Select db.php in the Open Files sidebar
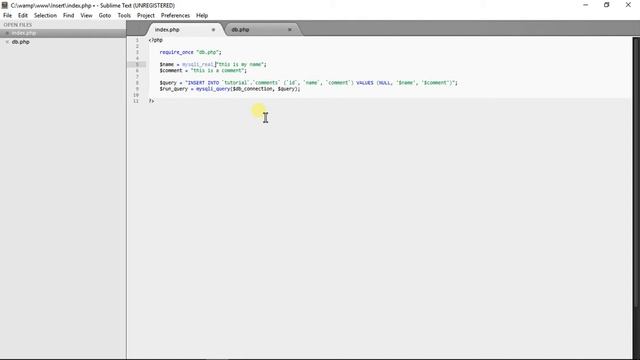The height and width of the screenshot is (360, 640). 63,42
